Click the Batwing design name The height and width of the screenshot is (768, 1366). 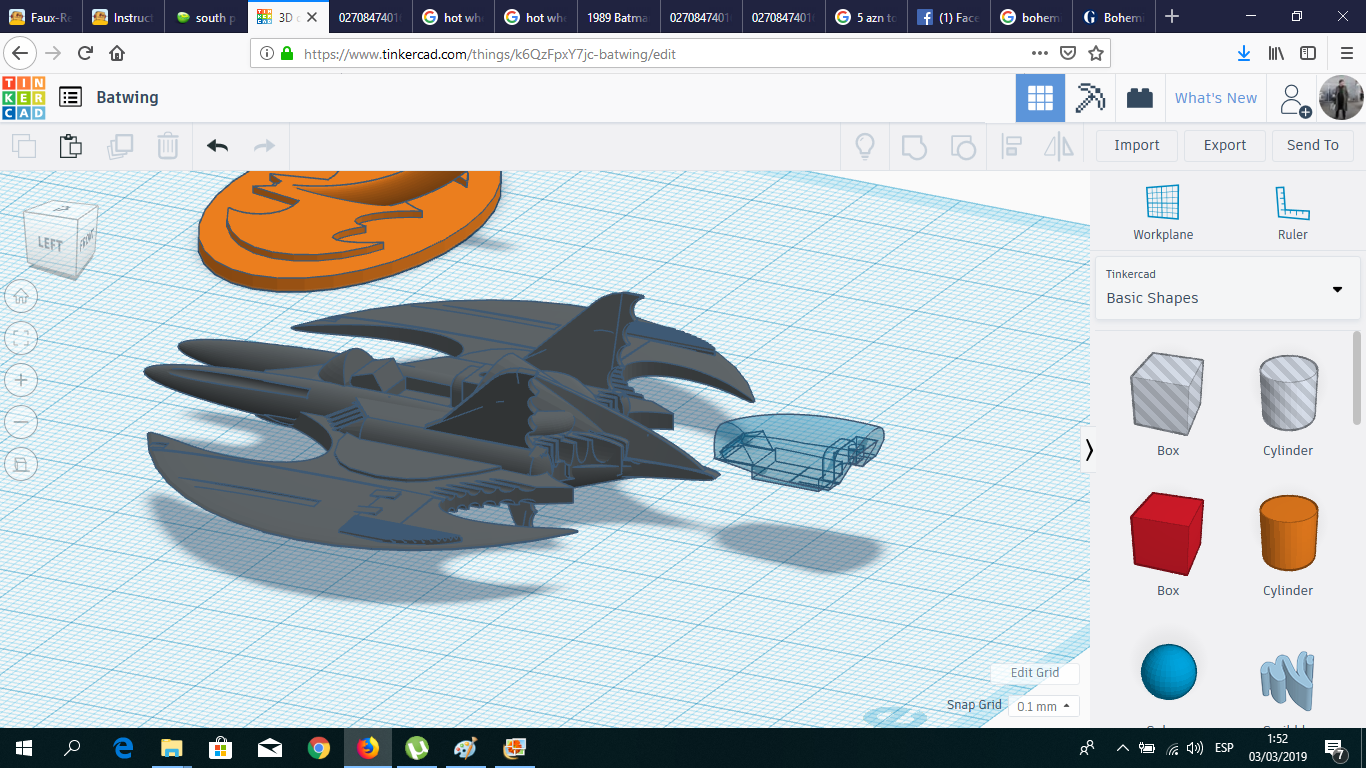127,97
